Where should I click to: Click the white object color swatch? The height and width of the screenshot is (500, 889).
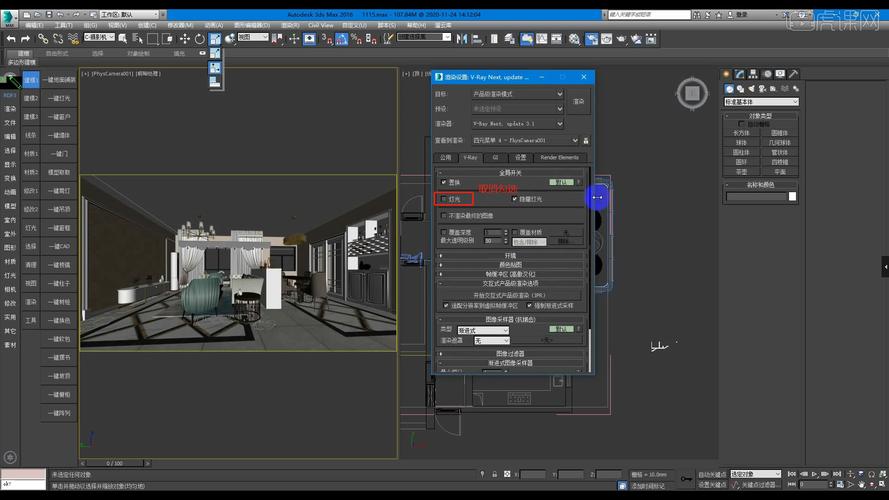click(x=792, y=197)
